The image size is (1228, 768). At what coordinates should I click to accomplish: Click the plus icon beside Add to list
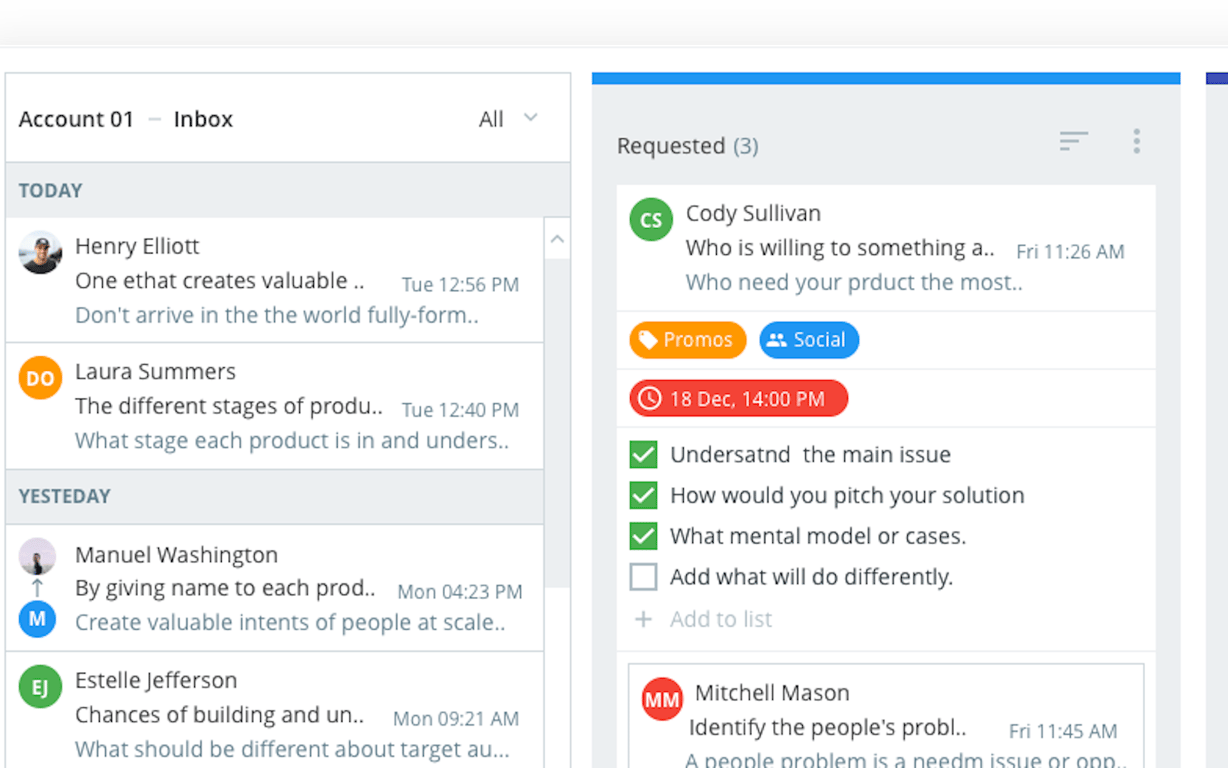tap(644, 619)
